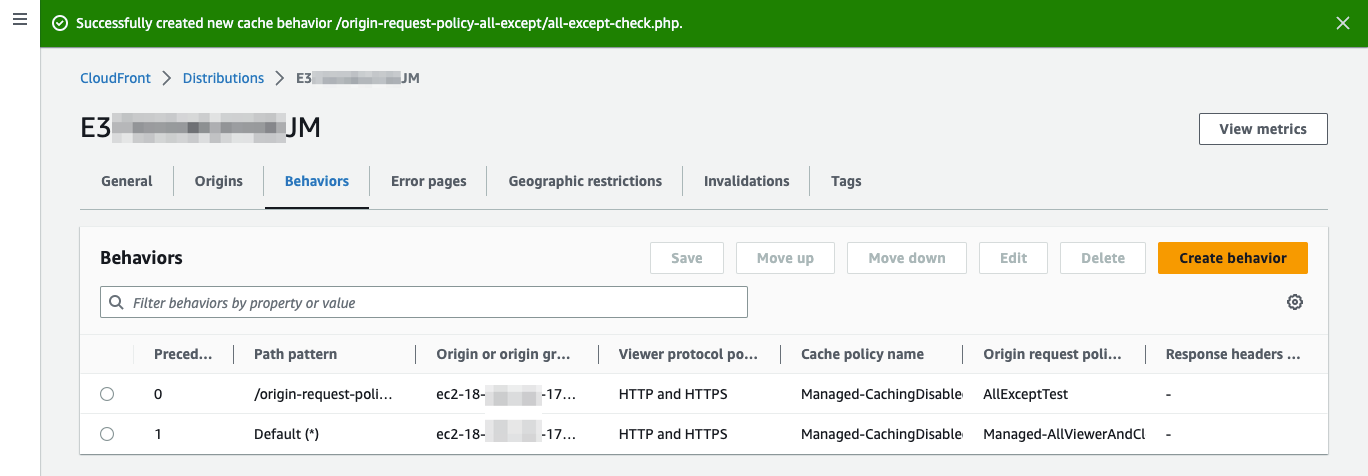This screenshot has height=476, width=1368.
Task: Navigate to the CloudFront breadcrumb link
Action: click(115, 78)
